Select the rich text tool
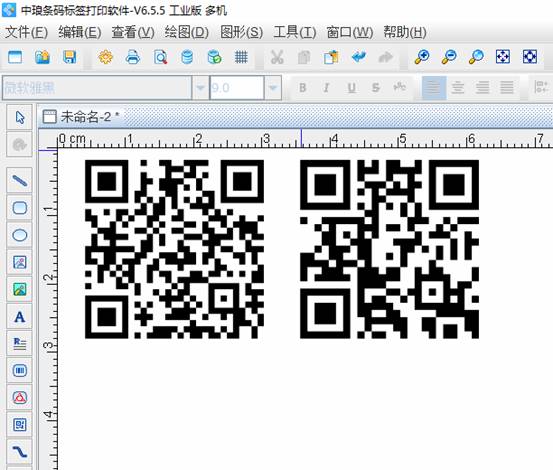 [20, 343]
